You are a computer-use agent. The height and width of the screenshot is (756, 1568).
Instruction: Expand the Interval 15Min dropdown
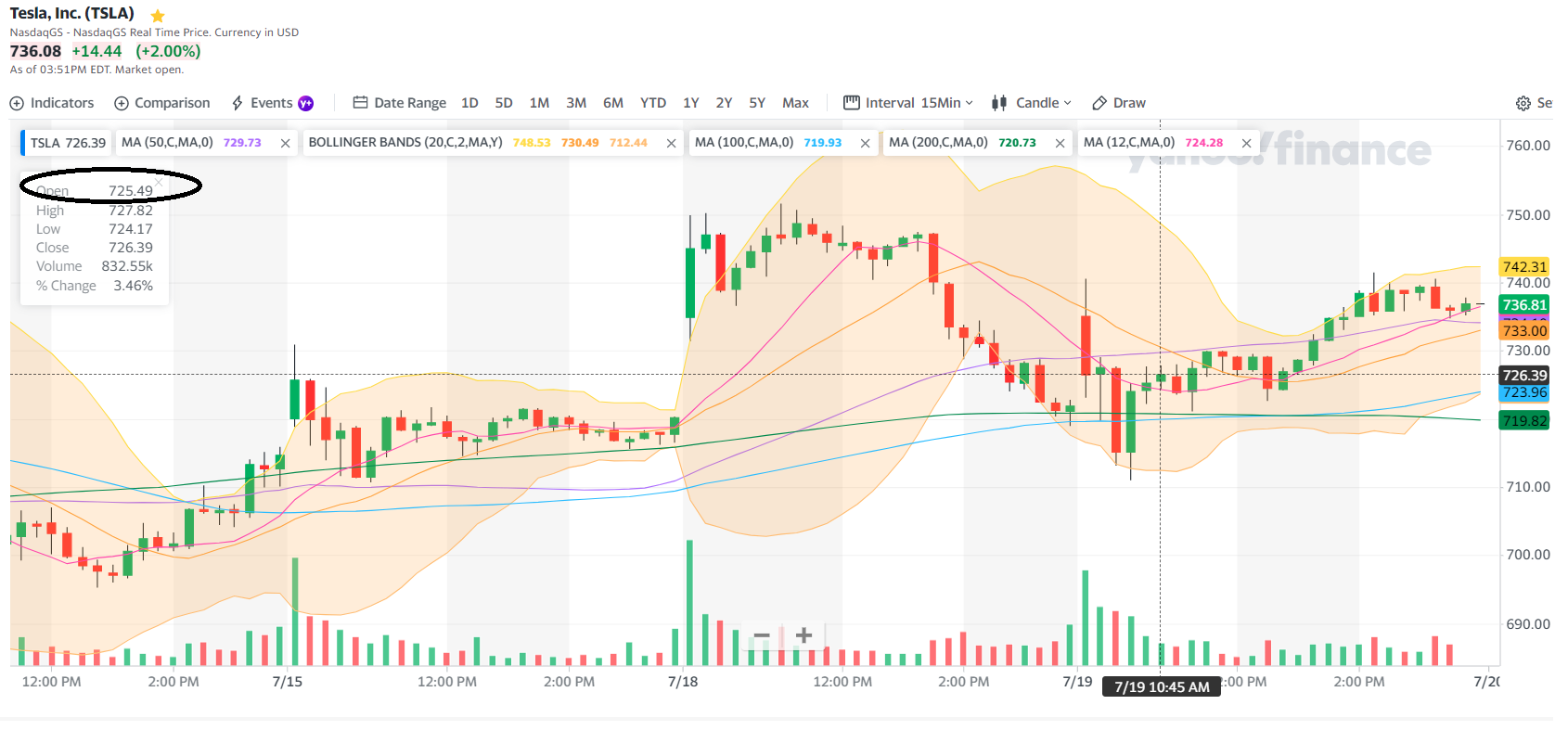909,103
